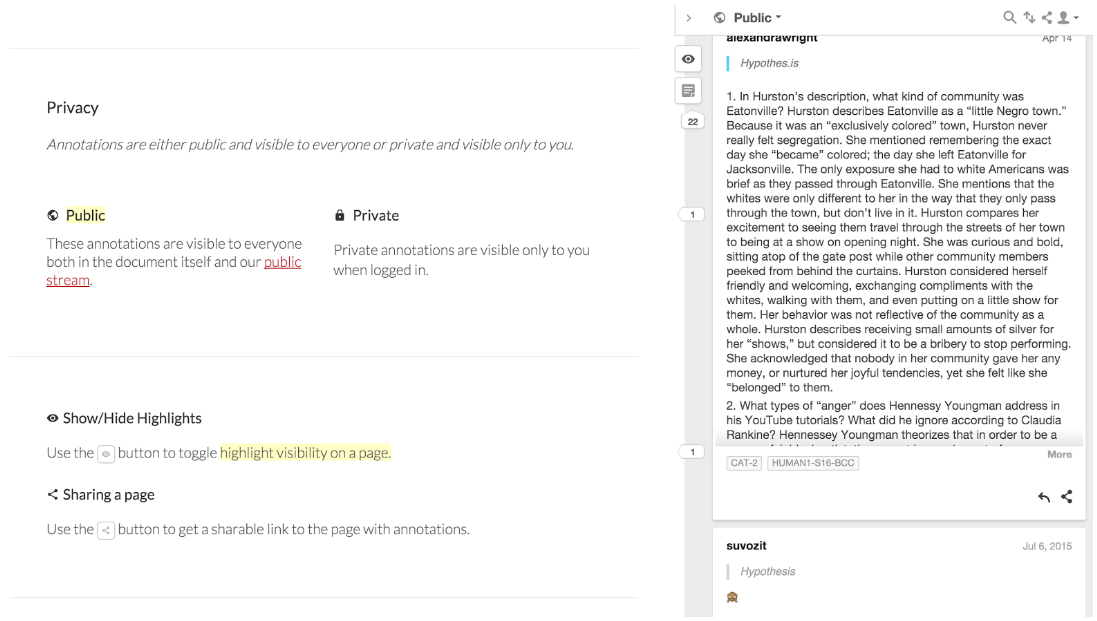Click the page notes icon in the sidebar

[x=688, y=90]
